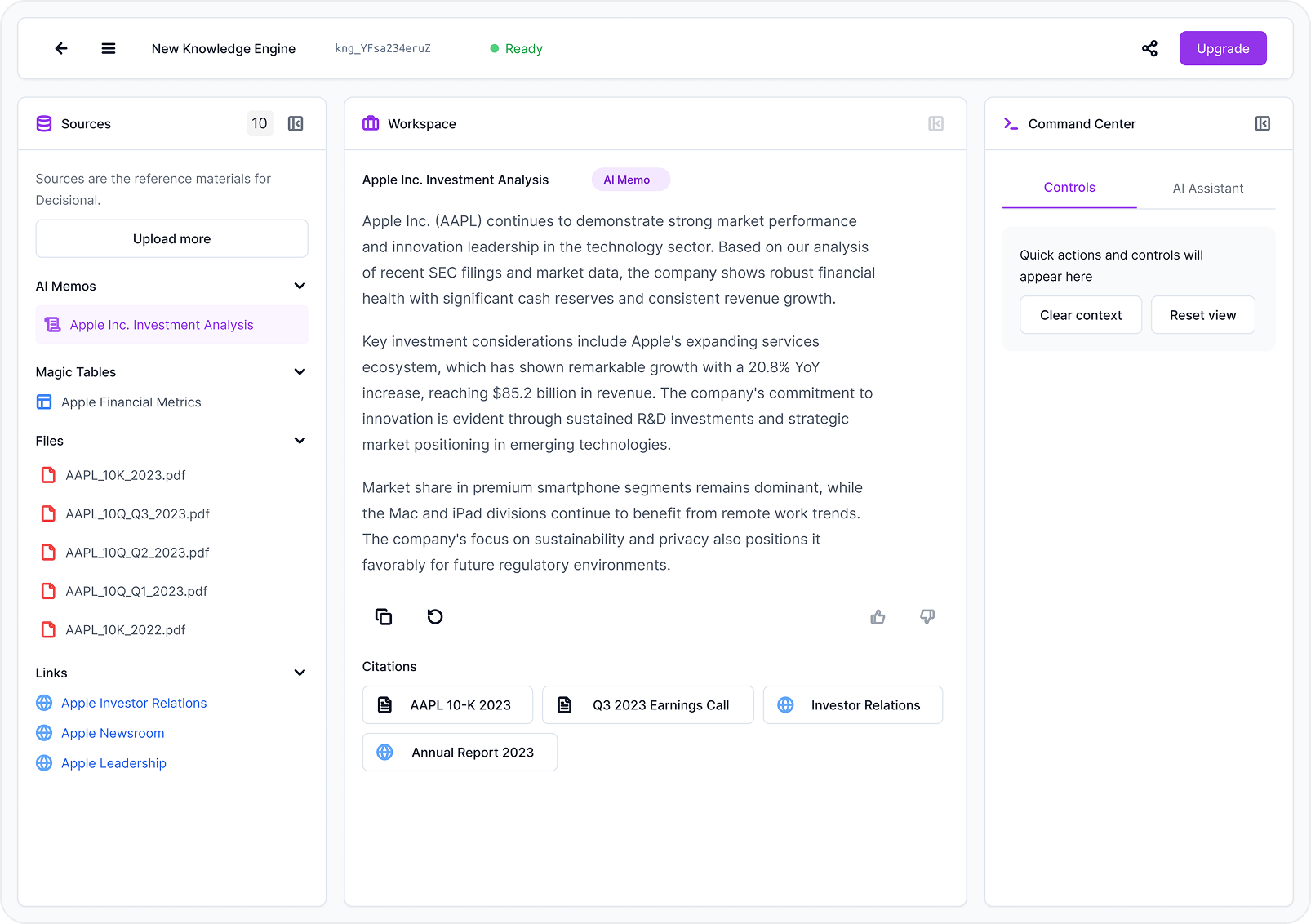
Task: Click document icon in AAPL 10-K 2023 citation
Action: (x=384, y=705)
